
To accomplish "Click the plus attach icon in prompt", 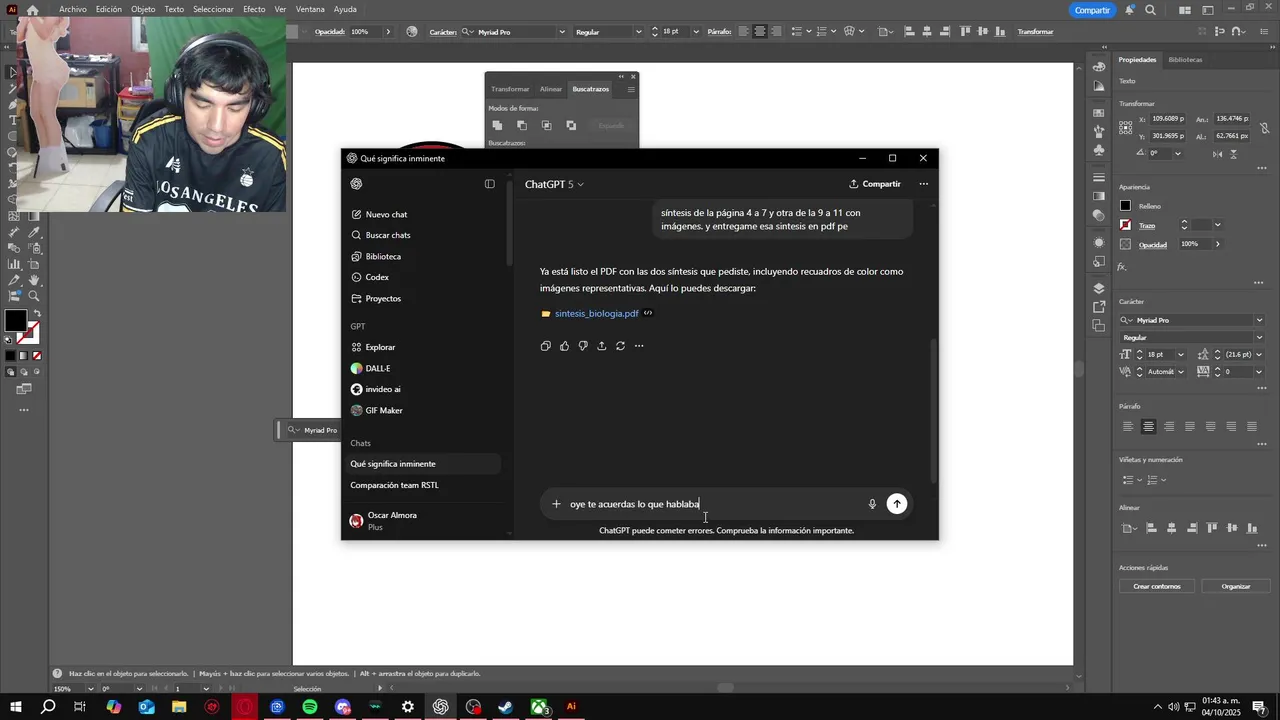I will 556,504.
